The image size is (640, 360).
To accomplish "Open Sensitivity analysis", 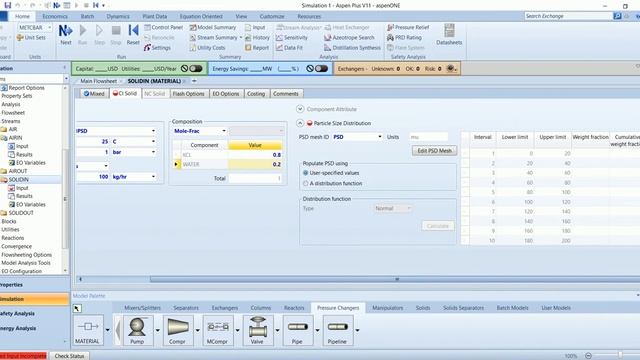I will pyautogui.click(x=292, y=38).
